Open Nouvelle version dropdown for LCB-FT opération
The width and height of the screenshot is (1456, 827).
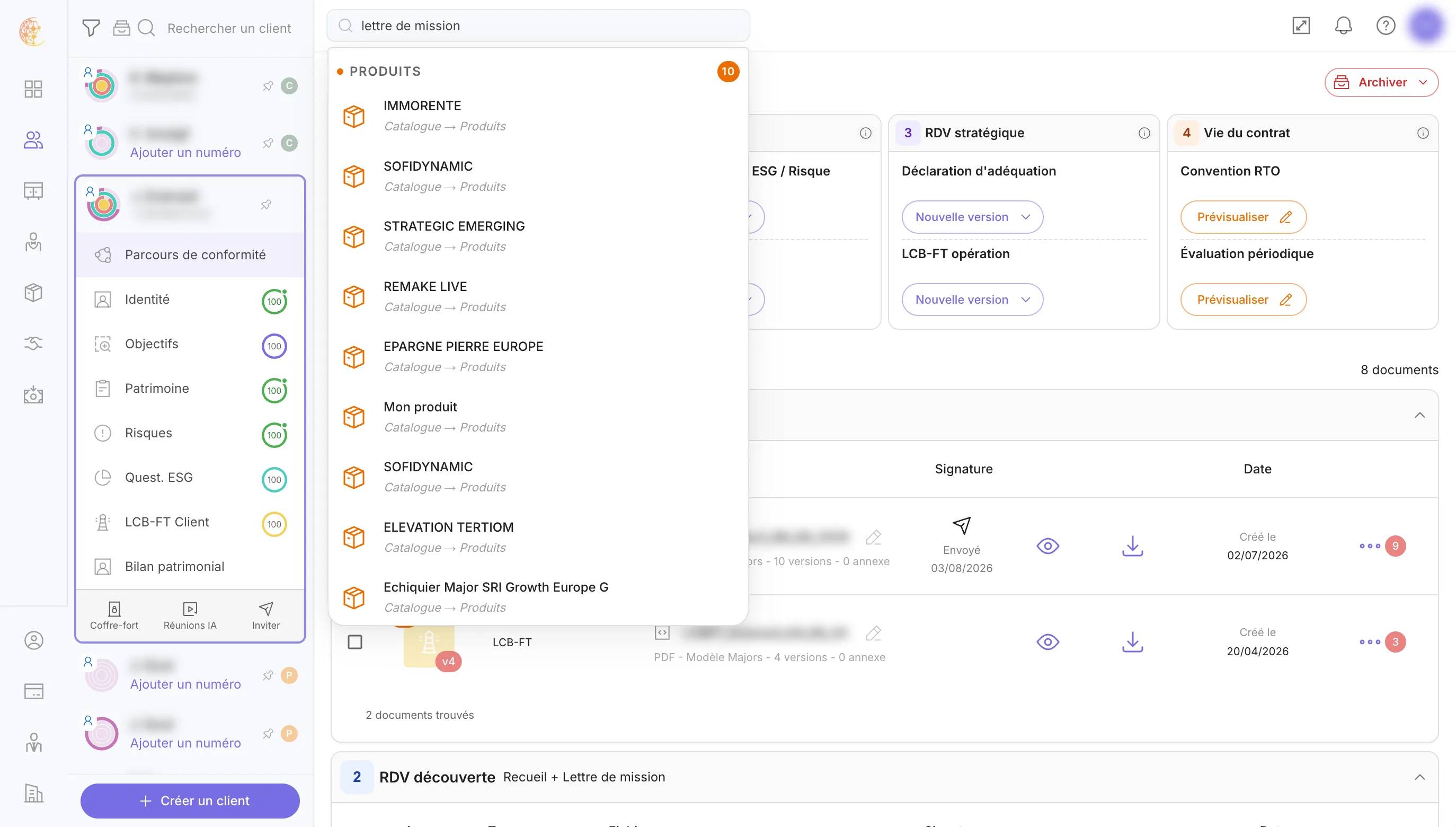(x=972, y=300)
